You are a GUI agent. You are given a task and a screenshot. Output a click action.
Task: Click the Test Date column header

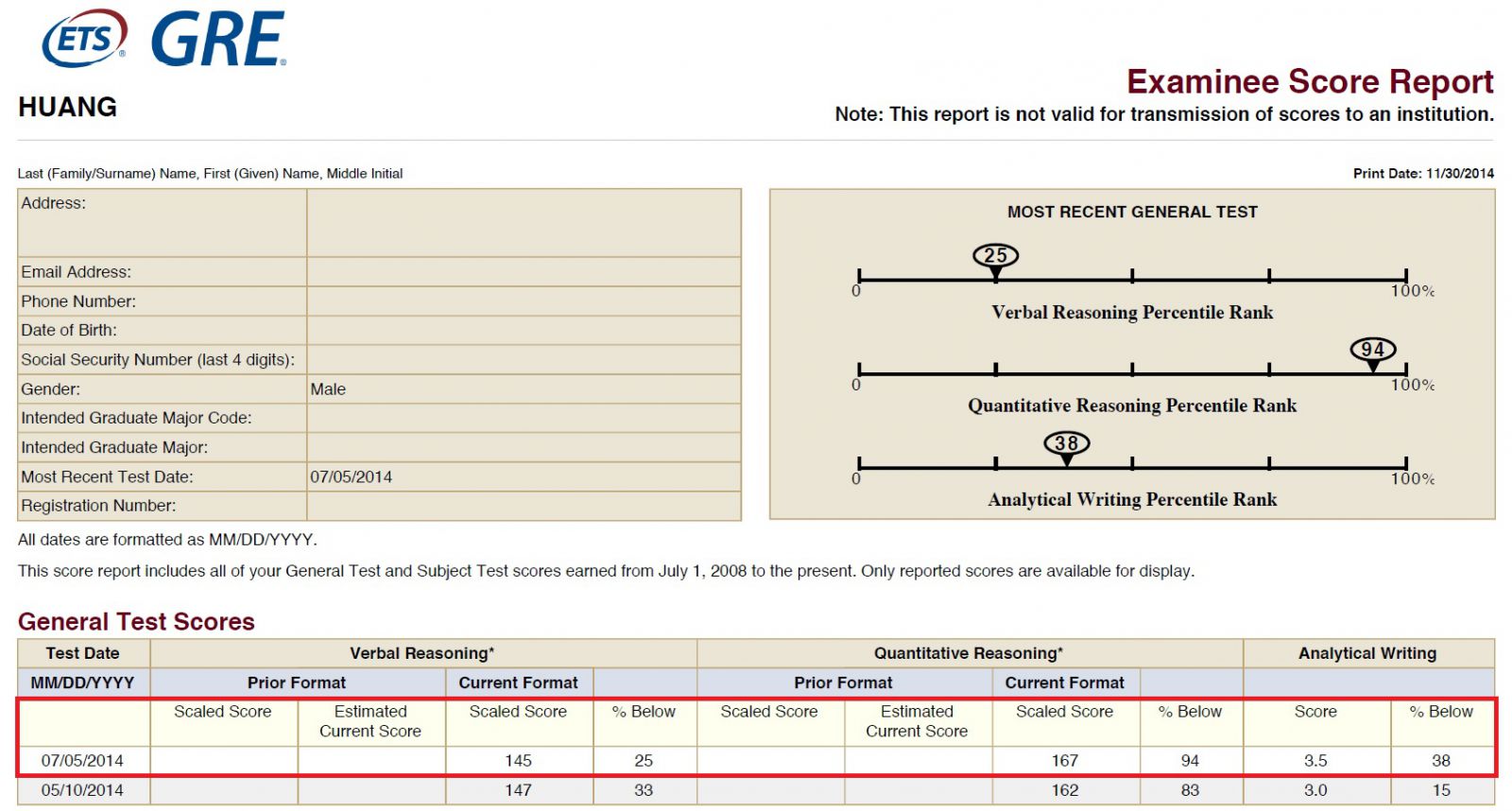83,653
